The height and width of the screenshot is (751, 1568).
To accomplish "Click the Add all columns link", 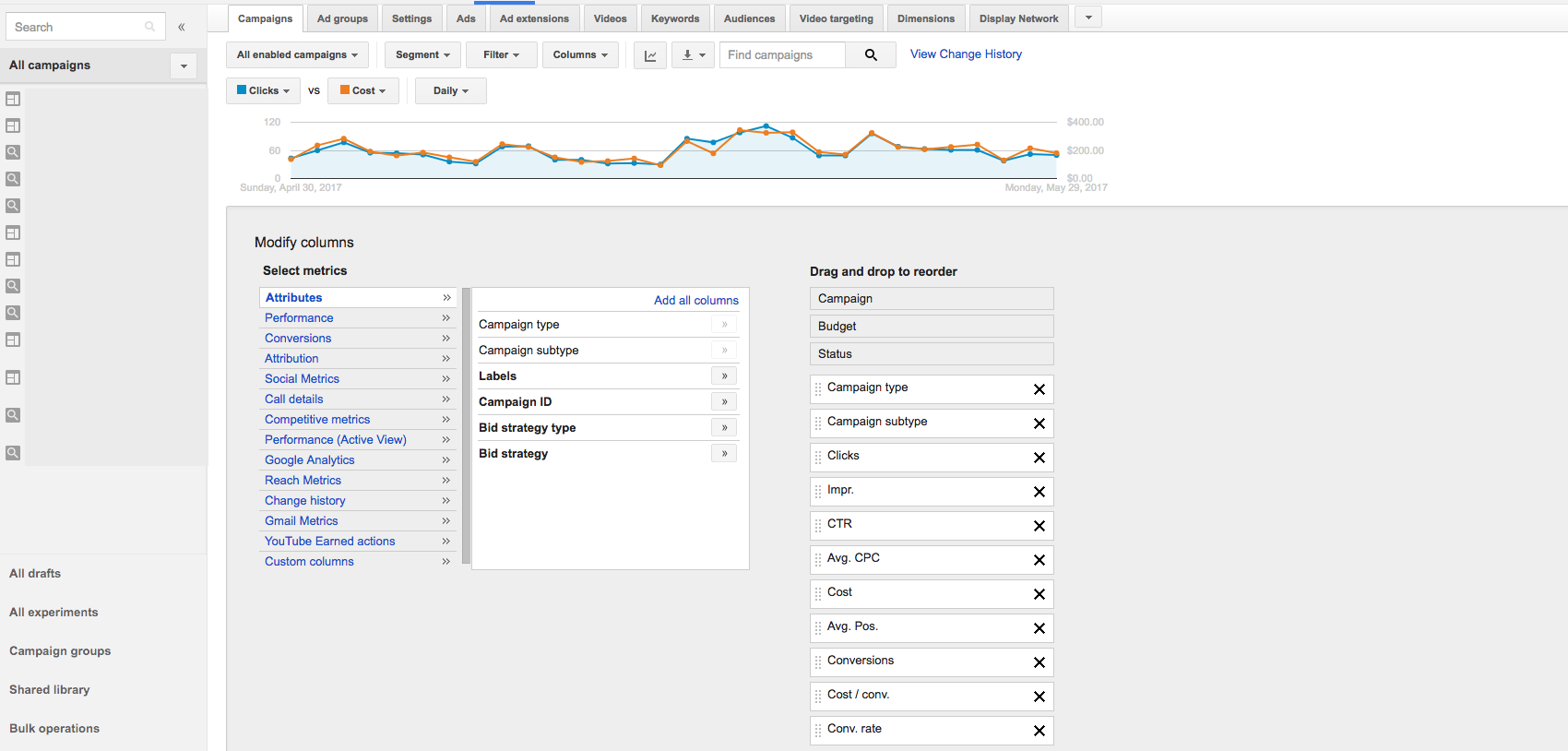I will pyautogui.click(x=695, y=301).
